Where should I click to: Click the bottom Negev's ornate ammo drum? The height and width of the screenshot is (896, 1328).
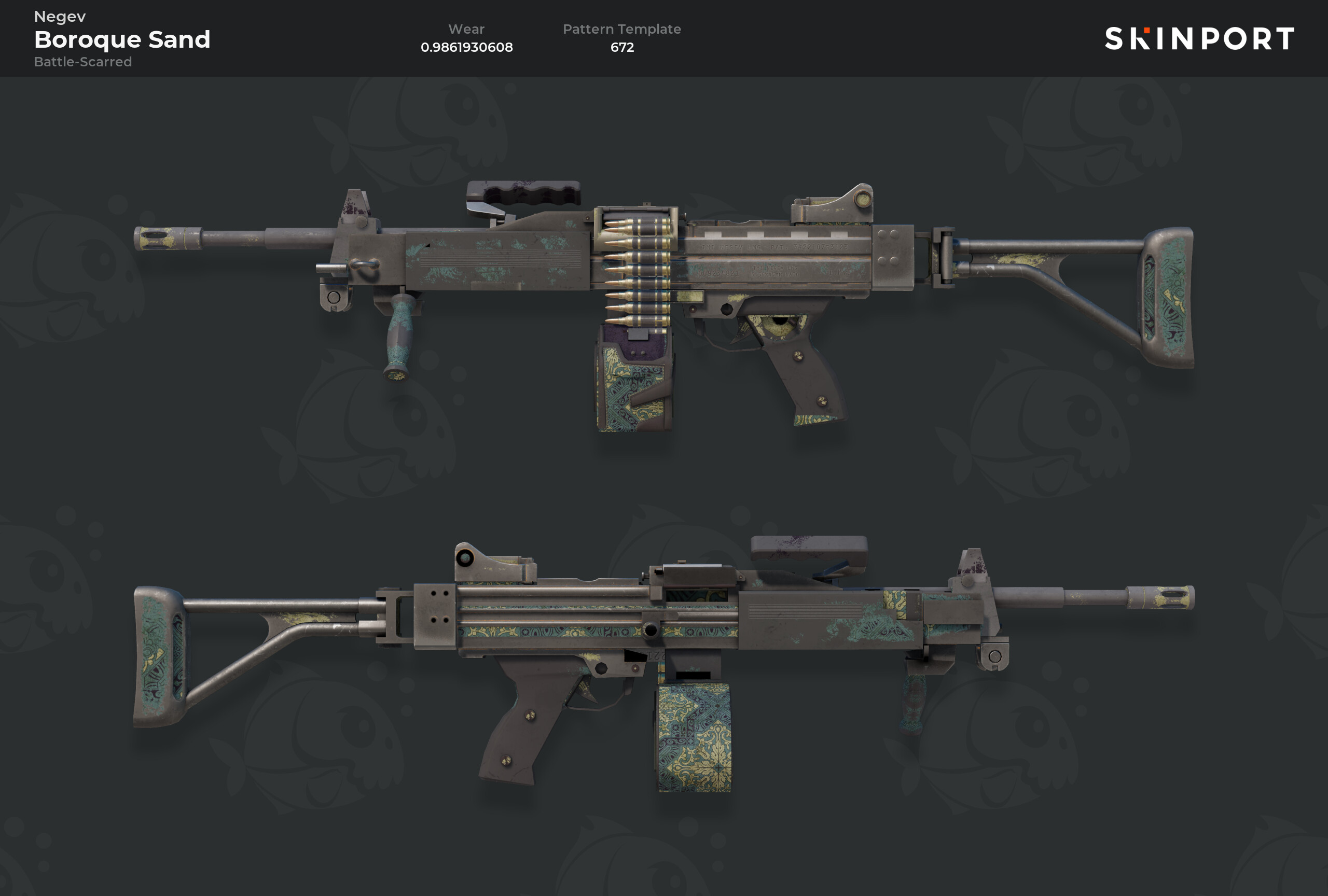click(694, 738)
